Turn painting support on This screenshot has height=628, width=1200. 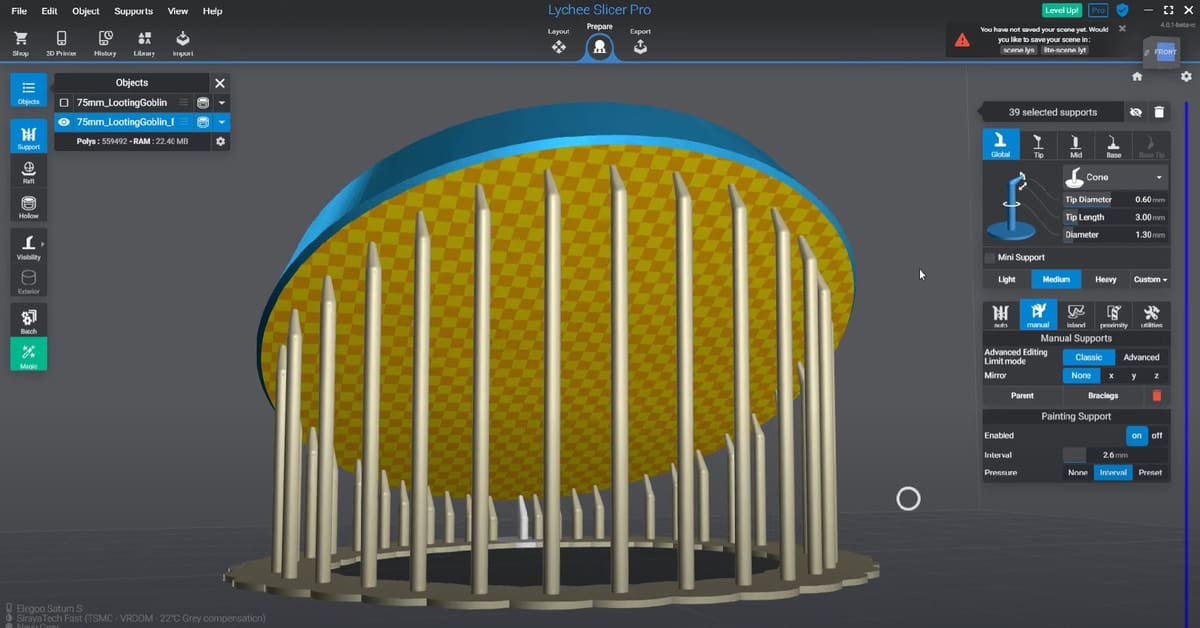(1136, 435)
